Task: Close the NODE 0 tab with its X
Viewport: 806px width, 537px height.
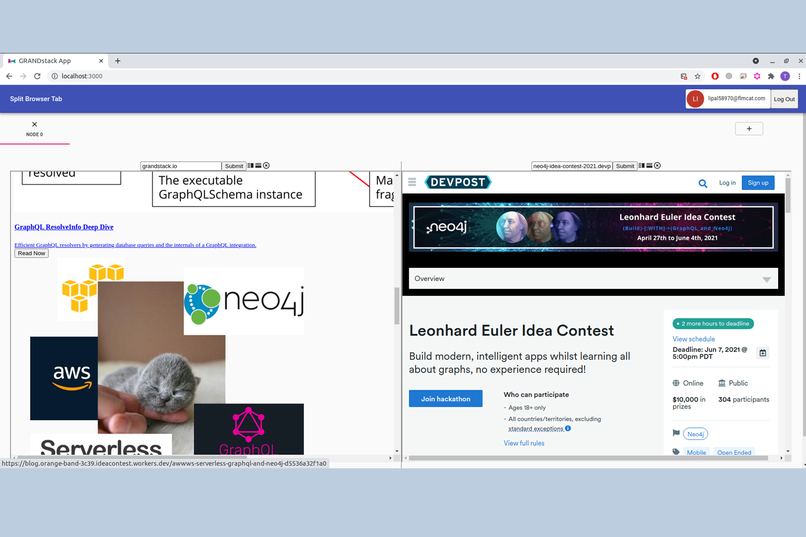Action: (x=34, y=124)
